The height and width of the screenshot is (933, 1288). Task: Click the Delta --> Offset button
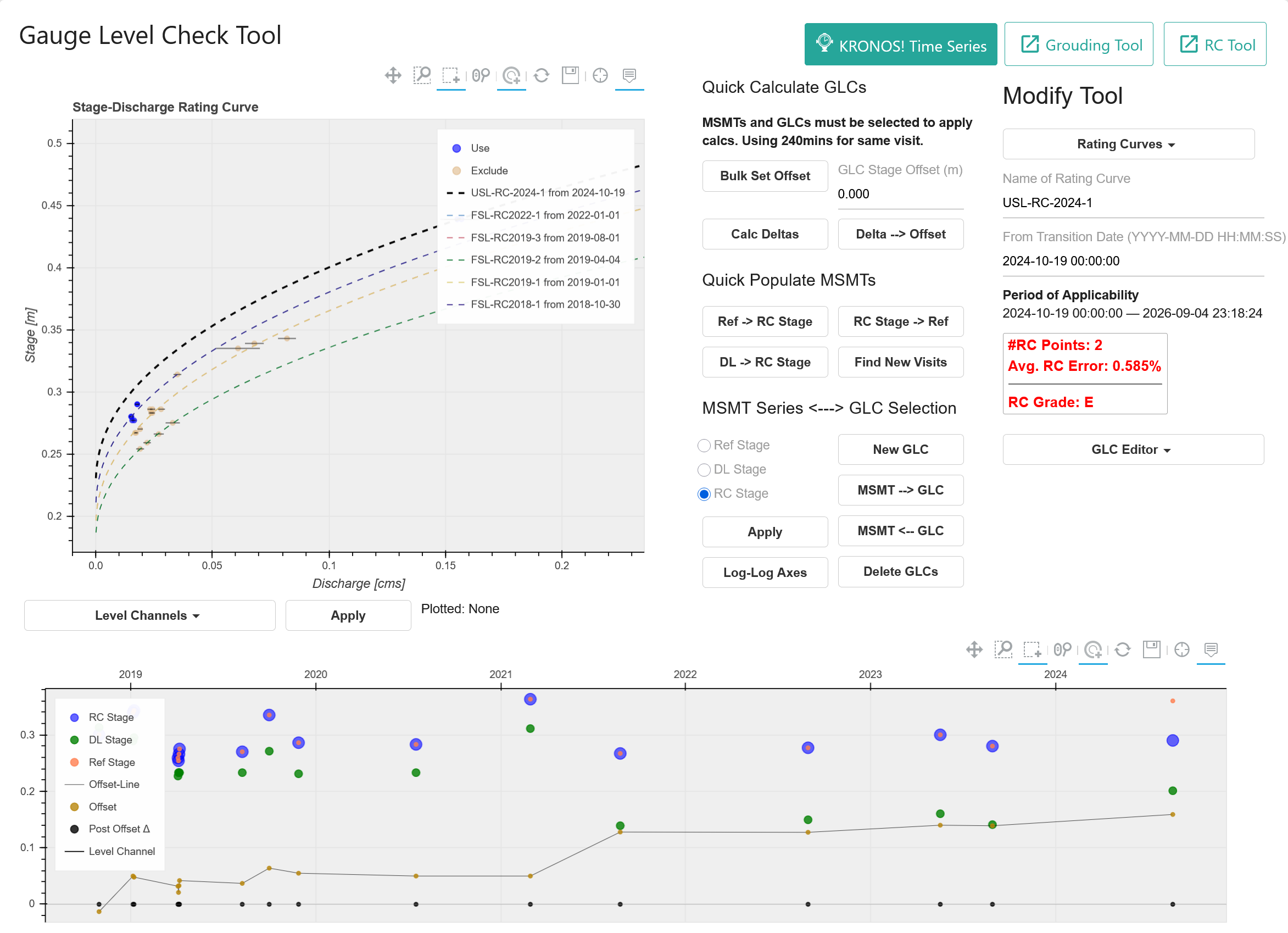(901, 235)
